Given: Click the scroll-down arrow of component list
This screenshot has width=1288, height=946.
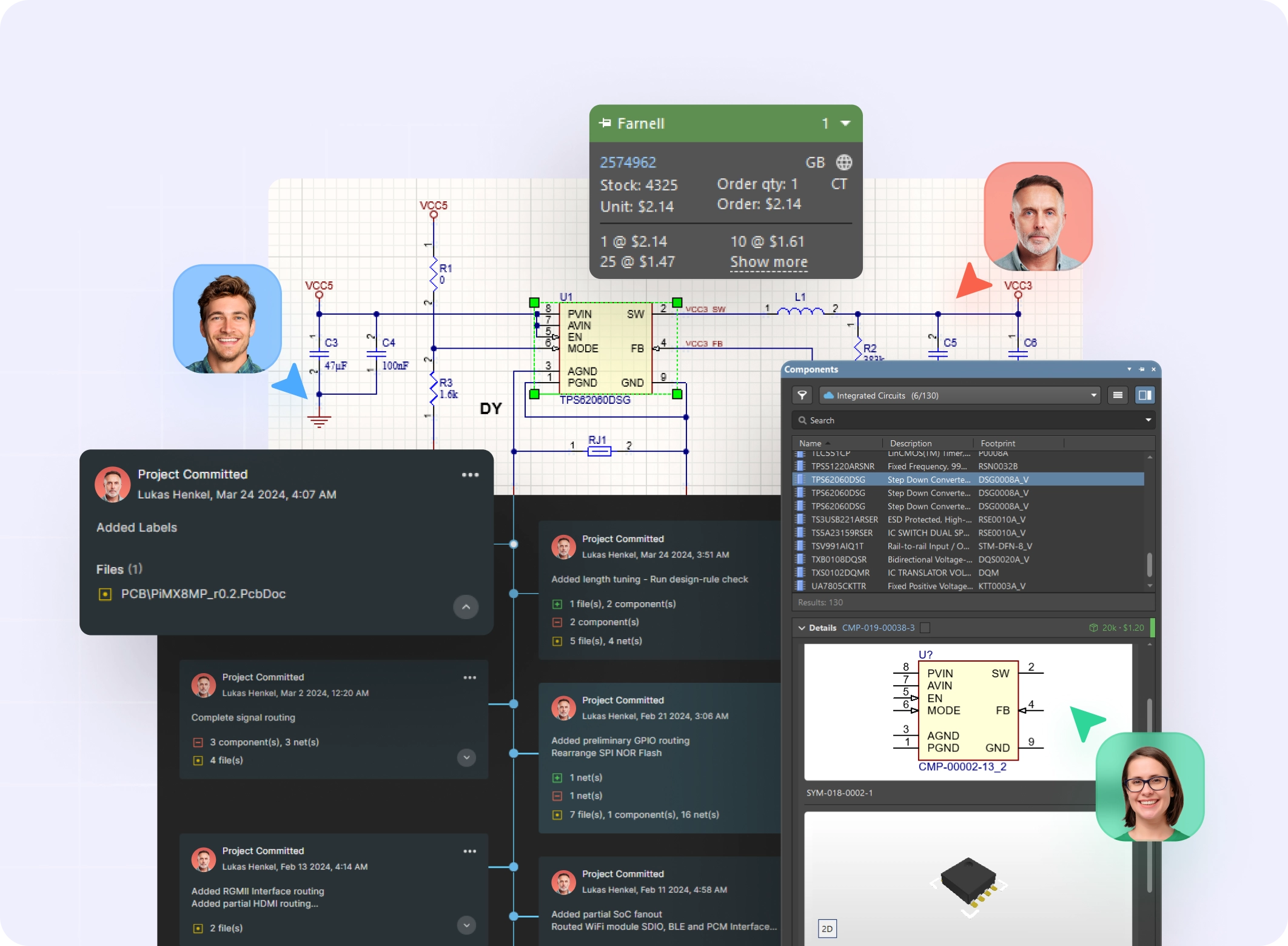Looking at the screenshot, I should pyautogui.click(x=1150, y=586).
